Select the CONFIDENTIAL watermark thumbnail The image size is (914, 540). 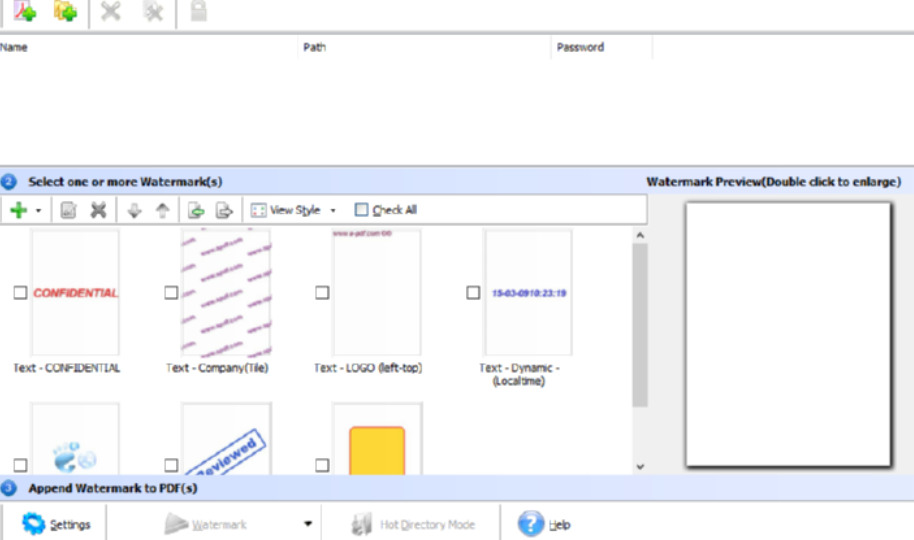[x=75, y=292]
